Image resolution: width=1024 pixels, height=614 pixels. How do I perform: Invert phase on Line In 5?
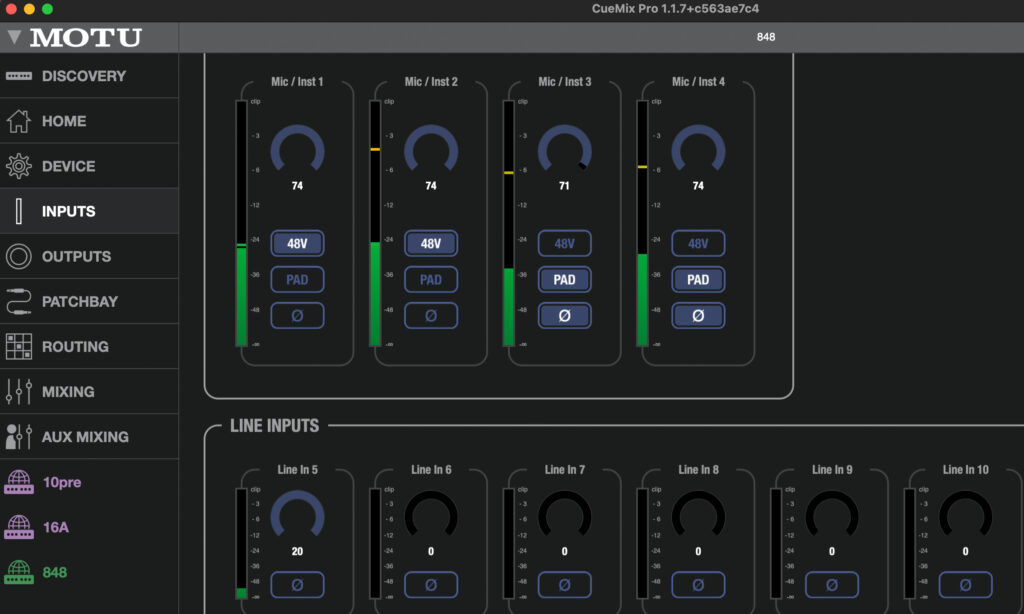(297, 584)
